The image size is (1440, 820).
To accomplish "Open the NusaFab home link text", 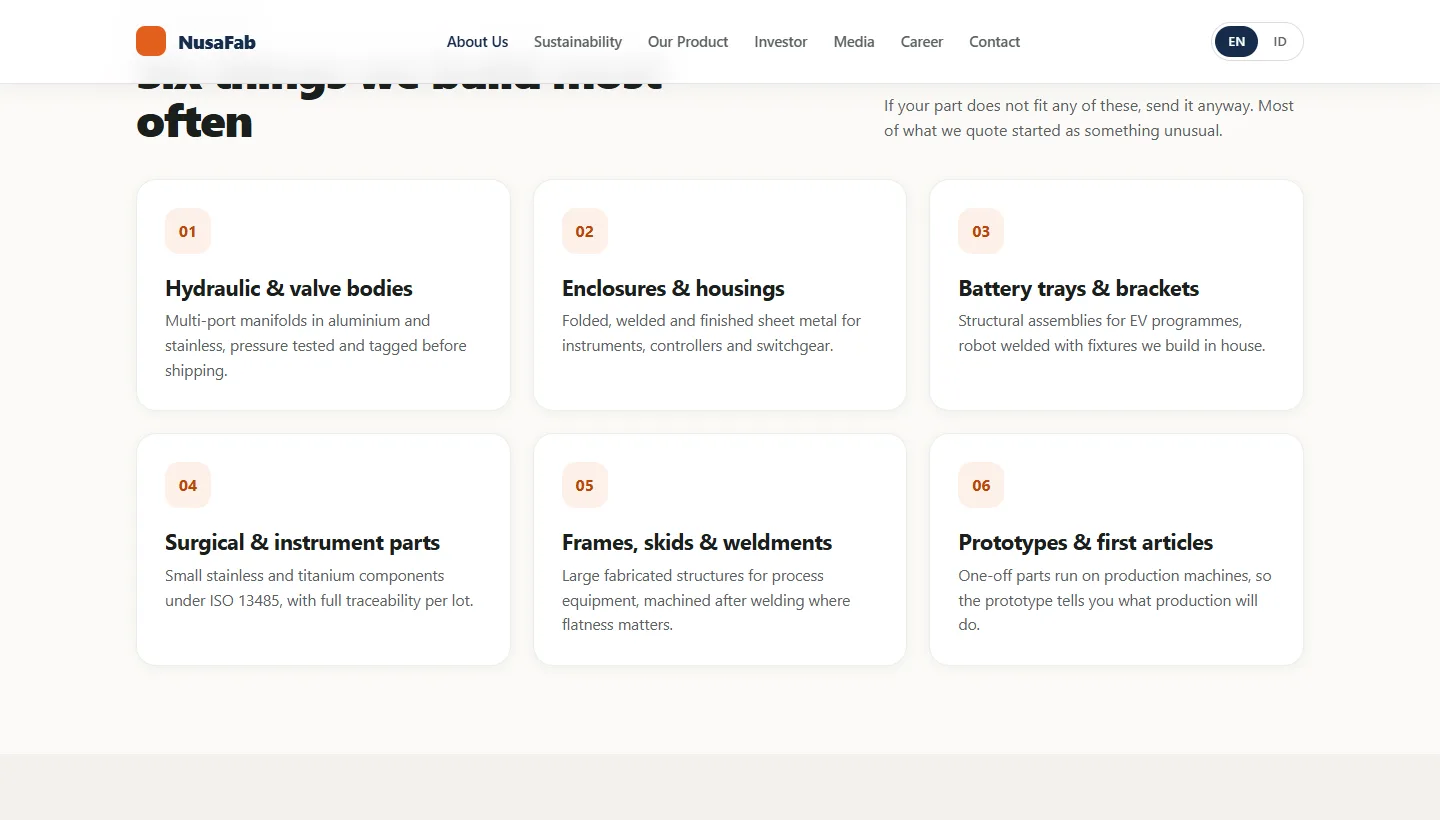I will [x=217, y=42].
